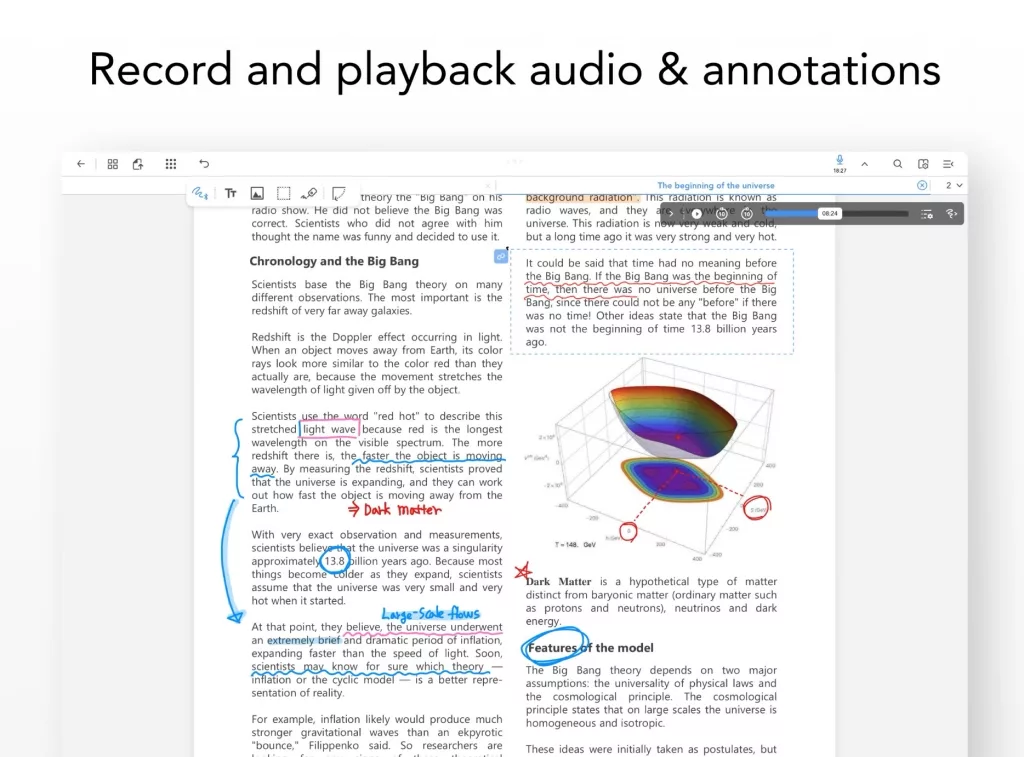Click the microphone recording icon

click(840, 160)
